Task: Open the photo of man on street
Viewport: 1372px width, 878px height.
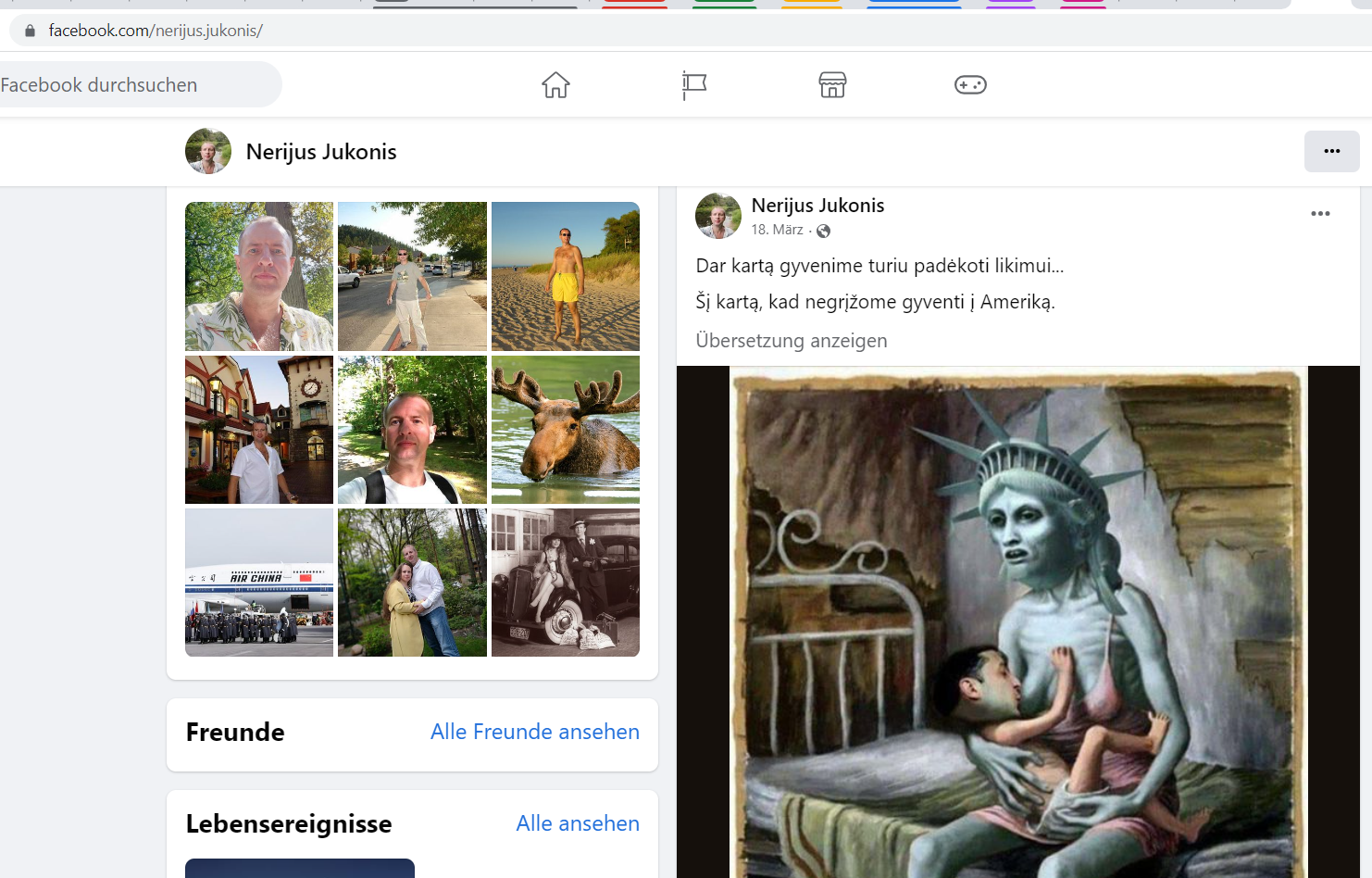Action: coord(412,276)
